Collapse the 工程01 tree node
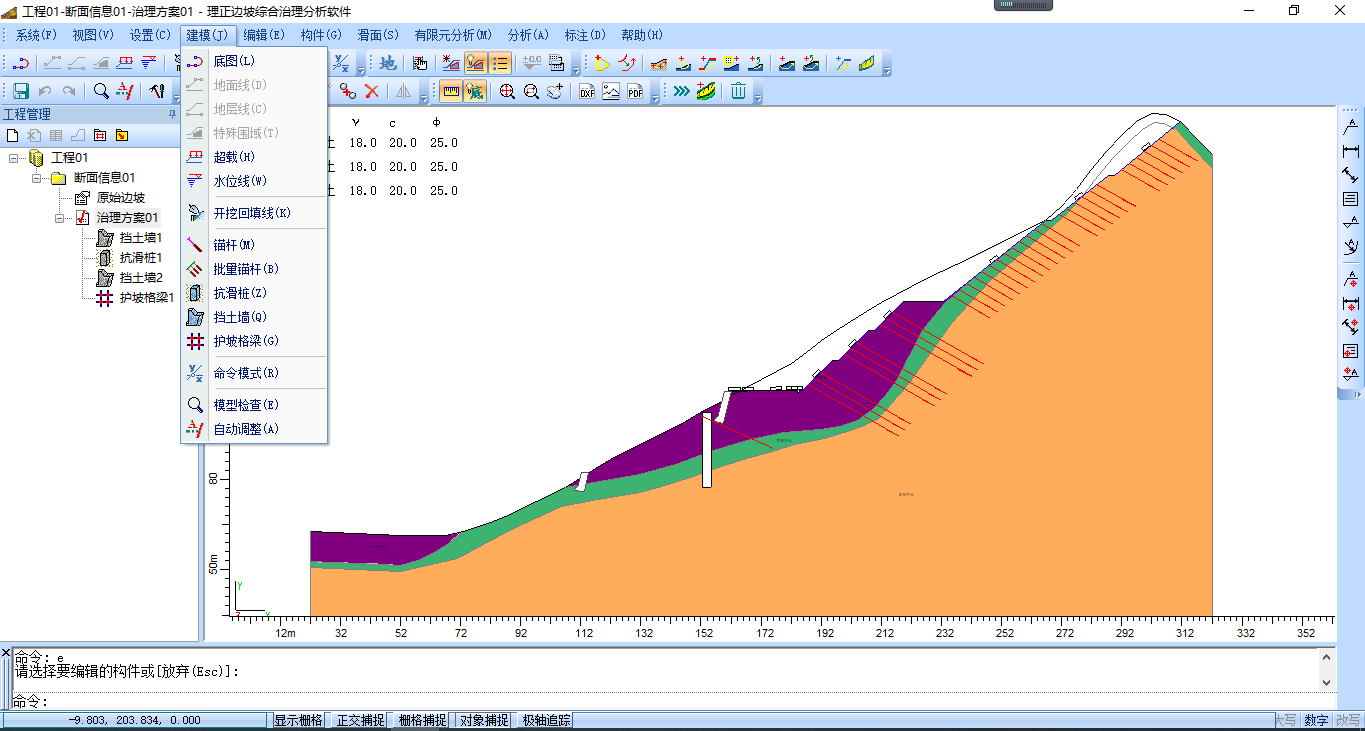Screen dimensions: 1365x731 pos(14,158)
